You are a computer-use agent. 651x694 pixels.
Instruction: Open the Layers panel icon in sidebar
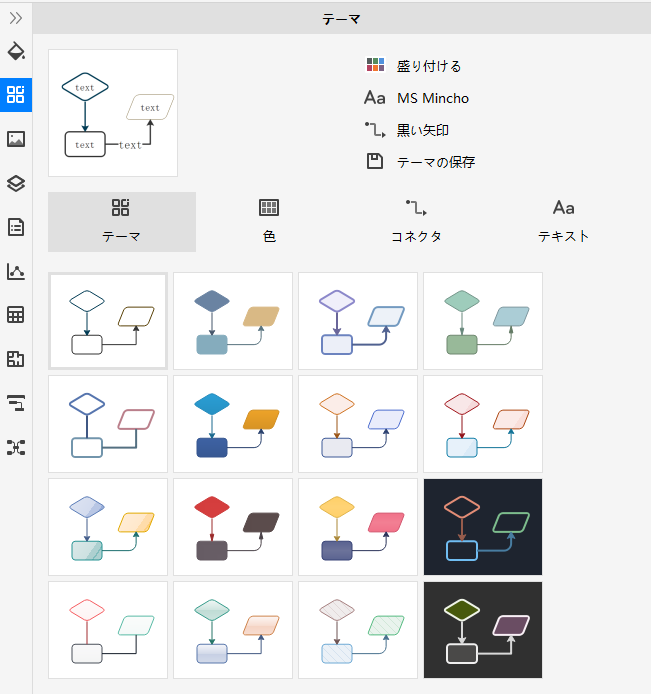point(16,183)
